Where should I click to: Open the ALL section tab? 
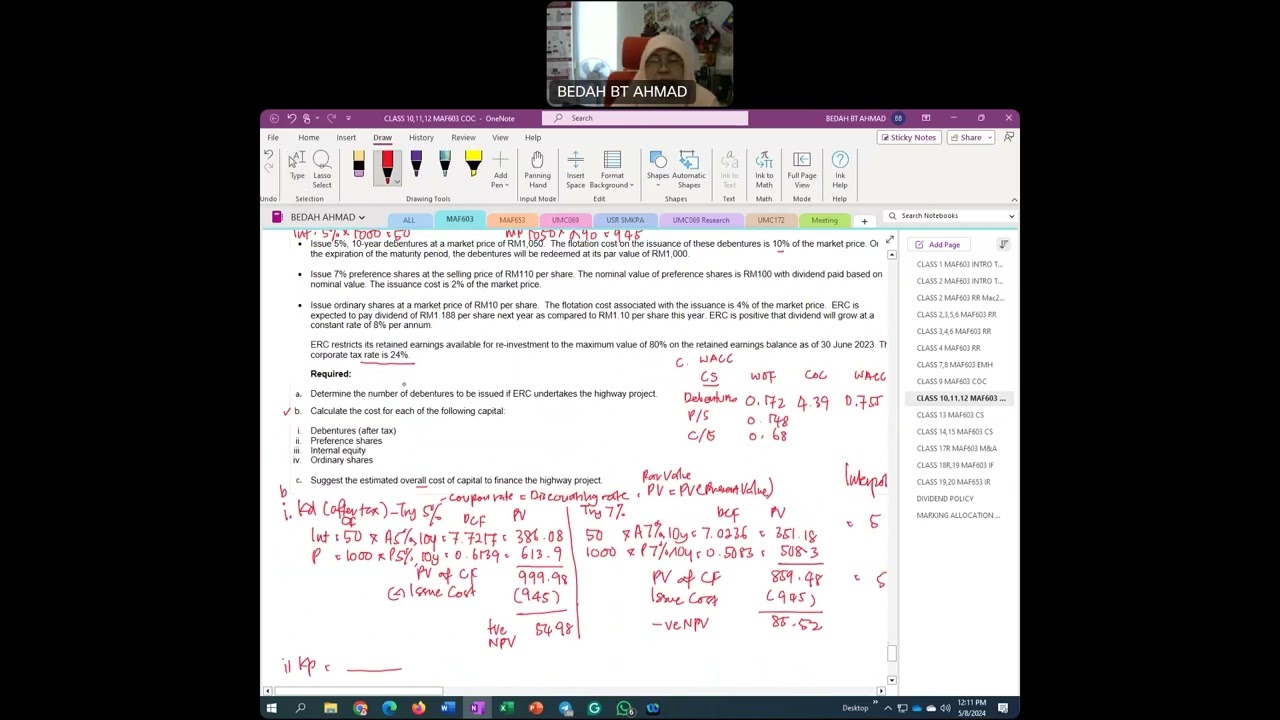point(409,220)
